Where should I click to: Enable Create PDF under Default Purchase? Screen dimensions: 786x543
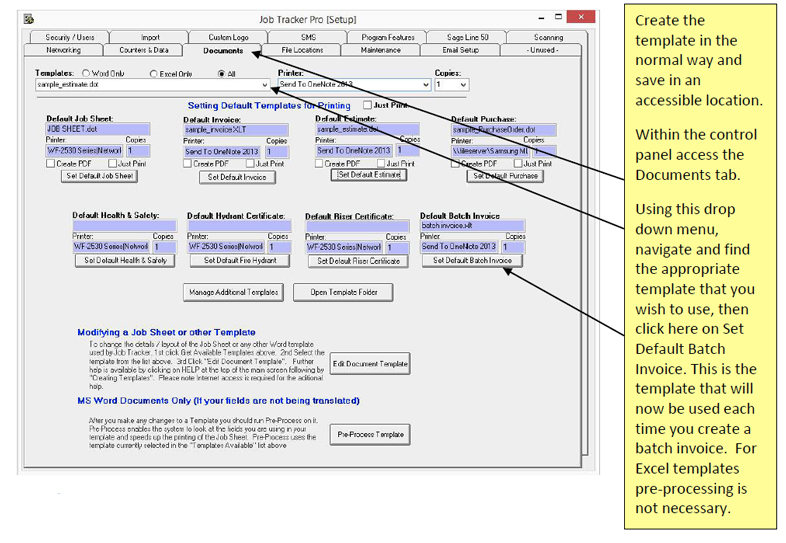pyautogui.click(x=455, y=163)
